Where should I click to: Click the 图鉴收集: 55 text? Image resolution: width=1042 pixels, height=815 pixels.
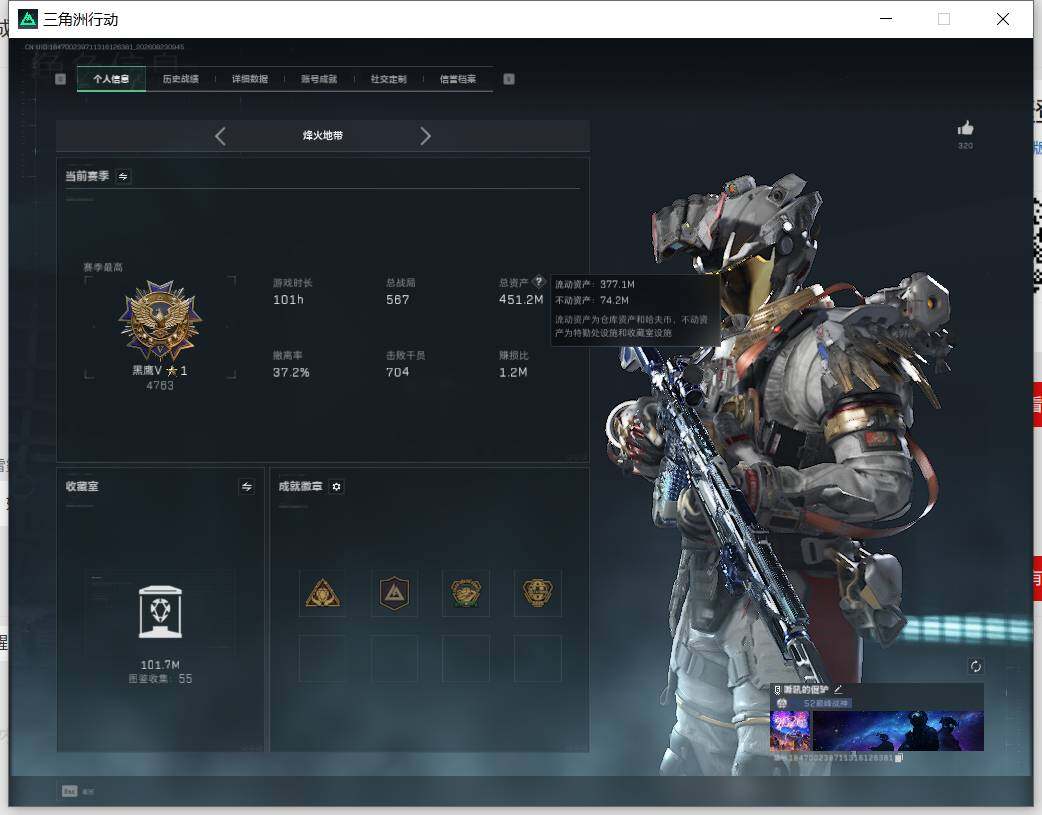(160, 679)
